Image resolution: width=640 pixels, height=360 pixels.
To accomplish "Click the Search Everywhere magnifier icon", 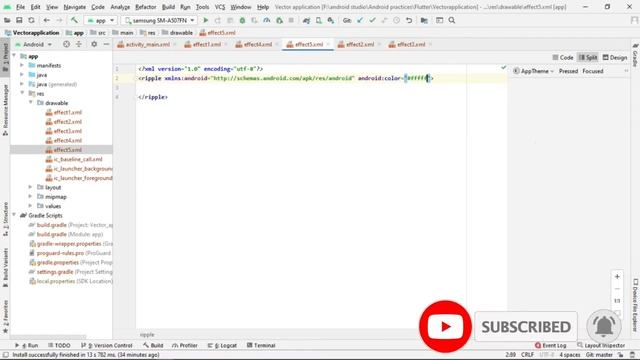I will [452, 20].
